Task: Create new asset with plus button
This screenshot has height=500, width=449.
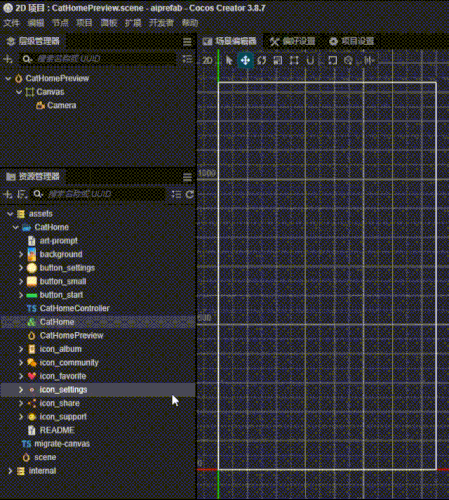Action: [8, 194]
